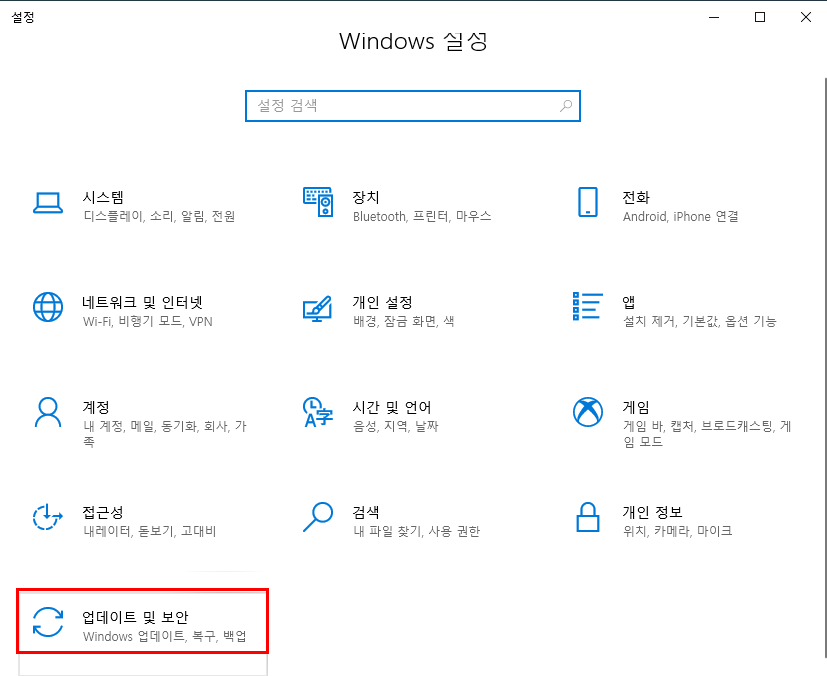Select the 시스템 title text
827x676 pixels.
[x=103, y=197]
